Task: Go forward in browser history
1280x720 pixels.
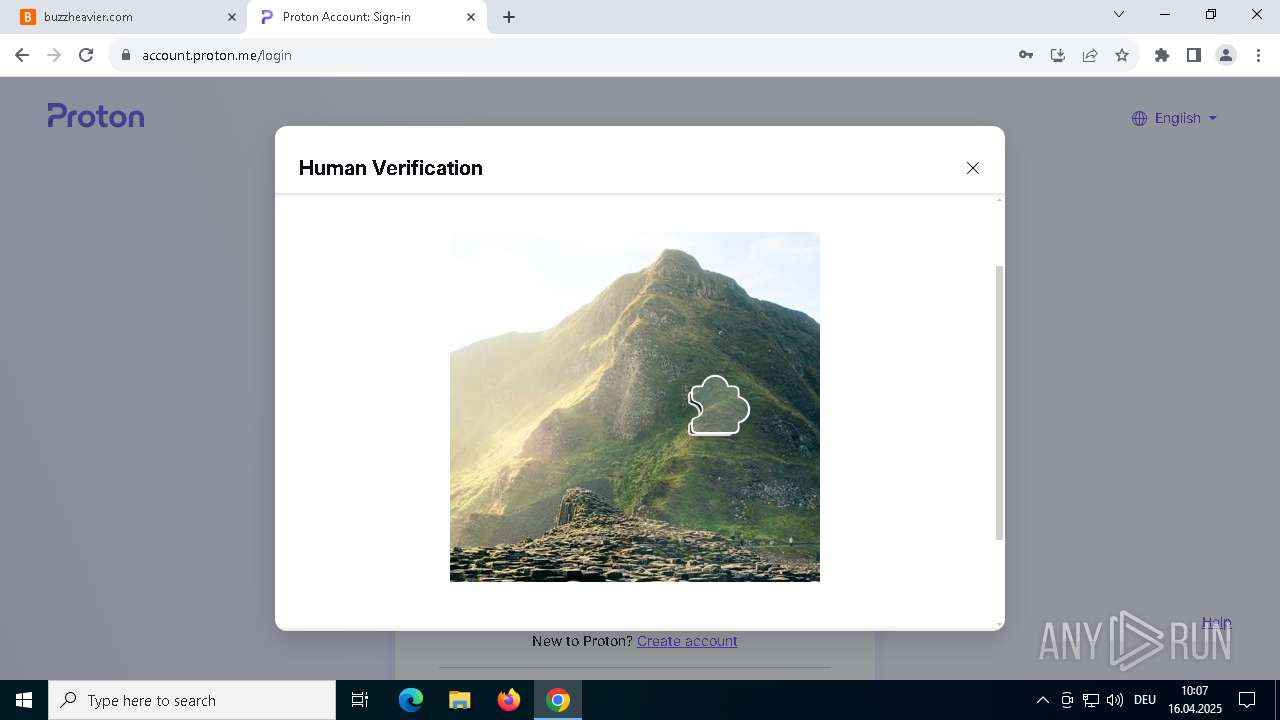Action: pos(54,55)
